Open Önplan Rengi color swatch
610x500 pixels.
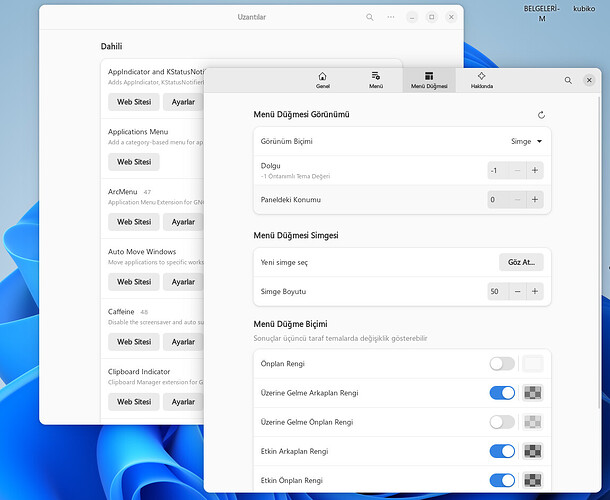[533, 364]
